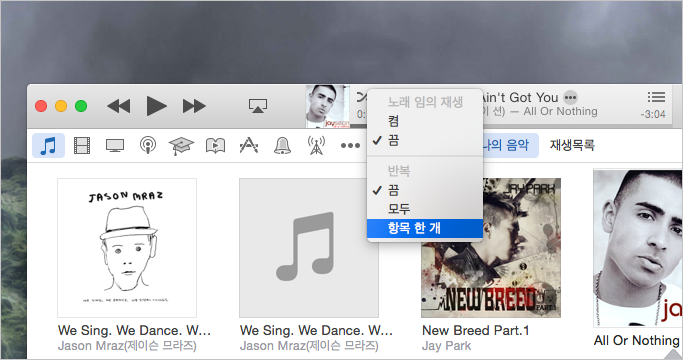Open the Music library icon

click(48, 145)
